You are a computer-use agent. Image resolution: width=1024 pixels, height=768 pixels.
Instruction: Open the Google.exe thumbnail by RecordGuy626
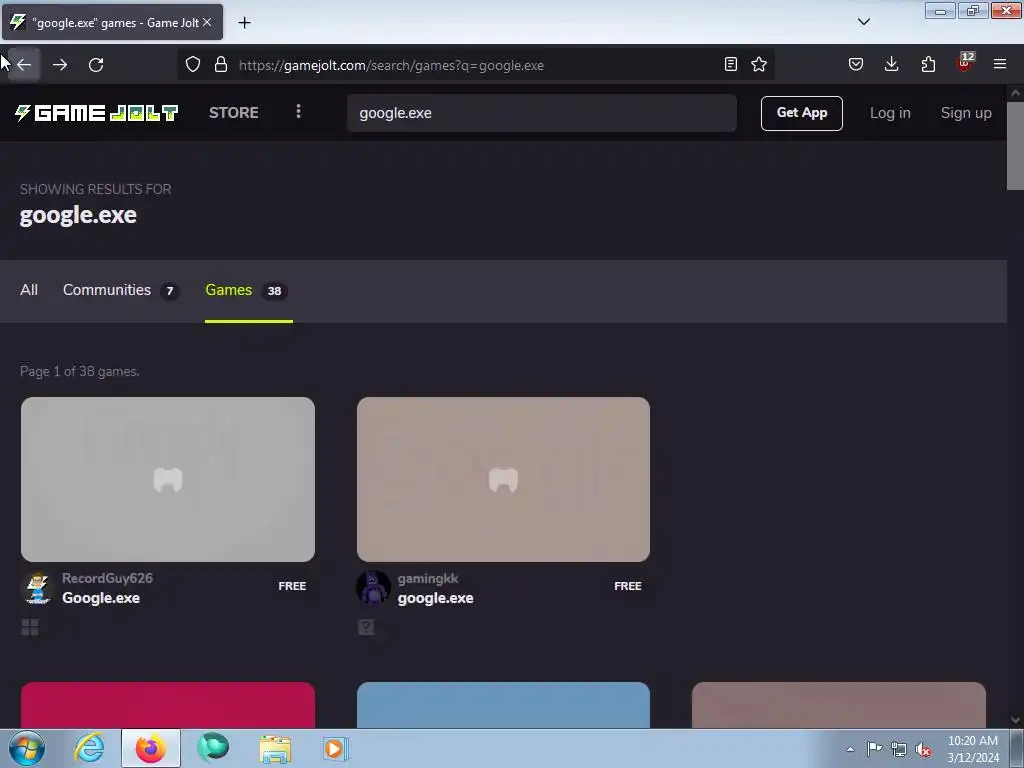(168, 479)
